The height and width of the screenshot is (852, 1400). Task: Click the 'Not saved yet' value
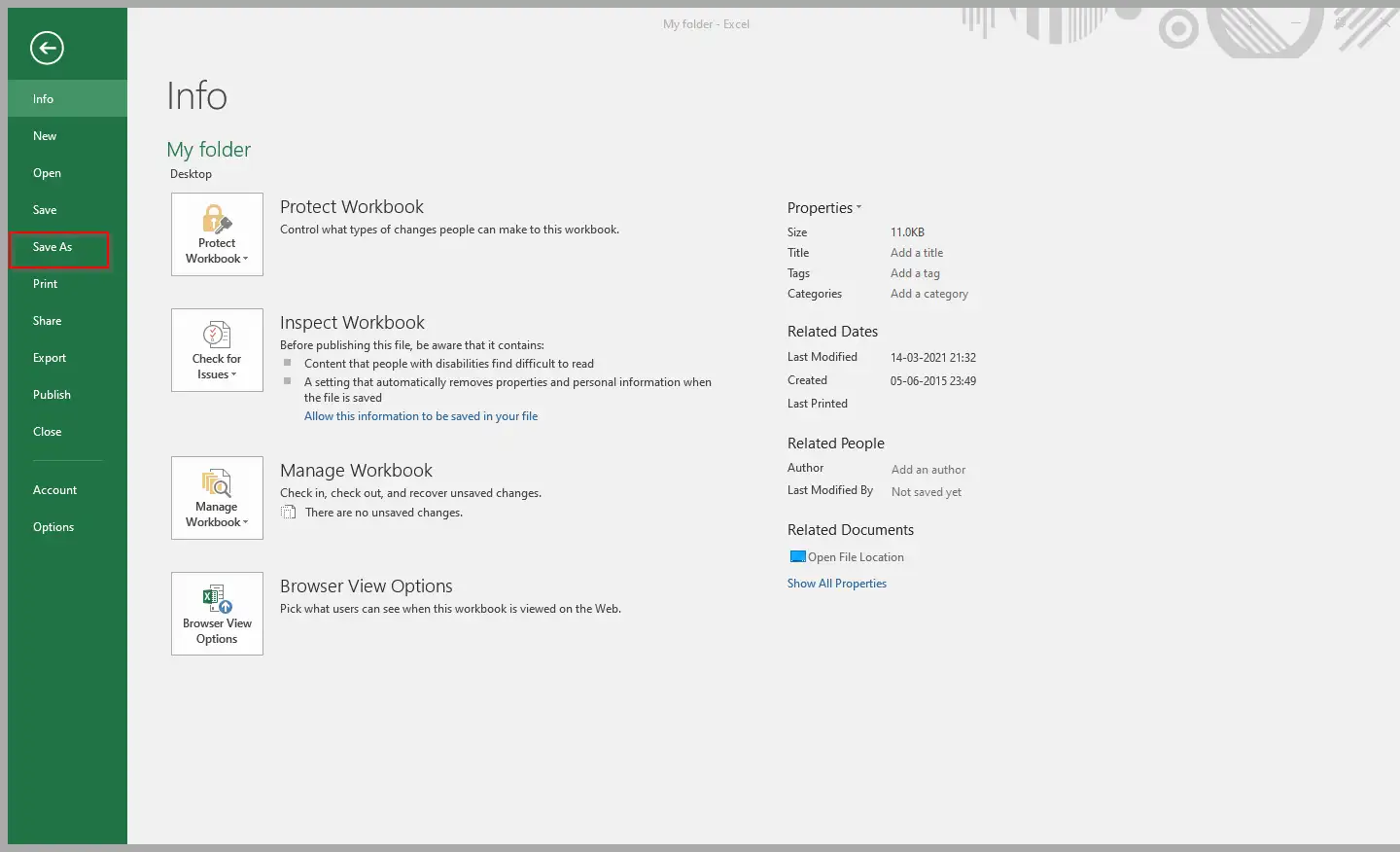pyautogui.click(x=927, y=492)
